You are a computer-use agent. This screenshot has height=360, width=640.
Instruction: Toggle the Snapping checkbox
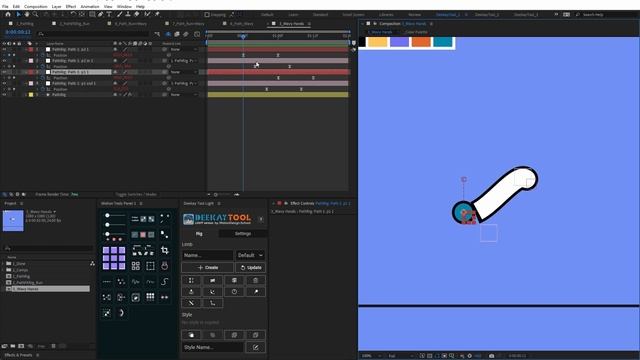[207, 15]
